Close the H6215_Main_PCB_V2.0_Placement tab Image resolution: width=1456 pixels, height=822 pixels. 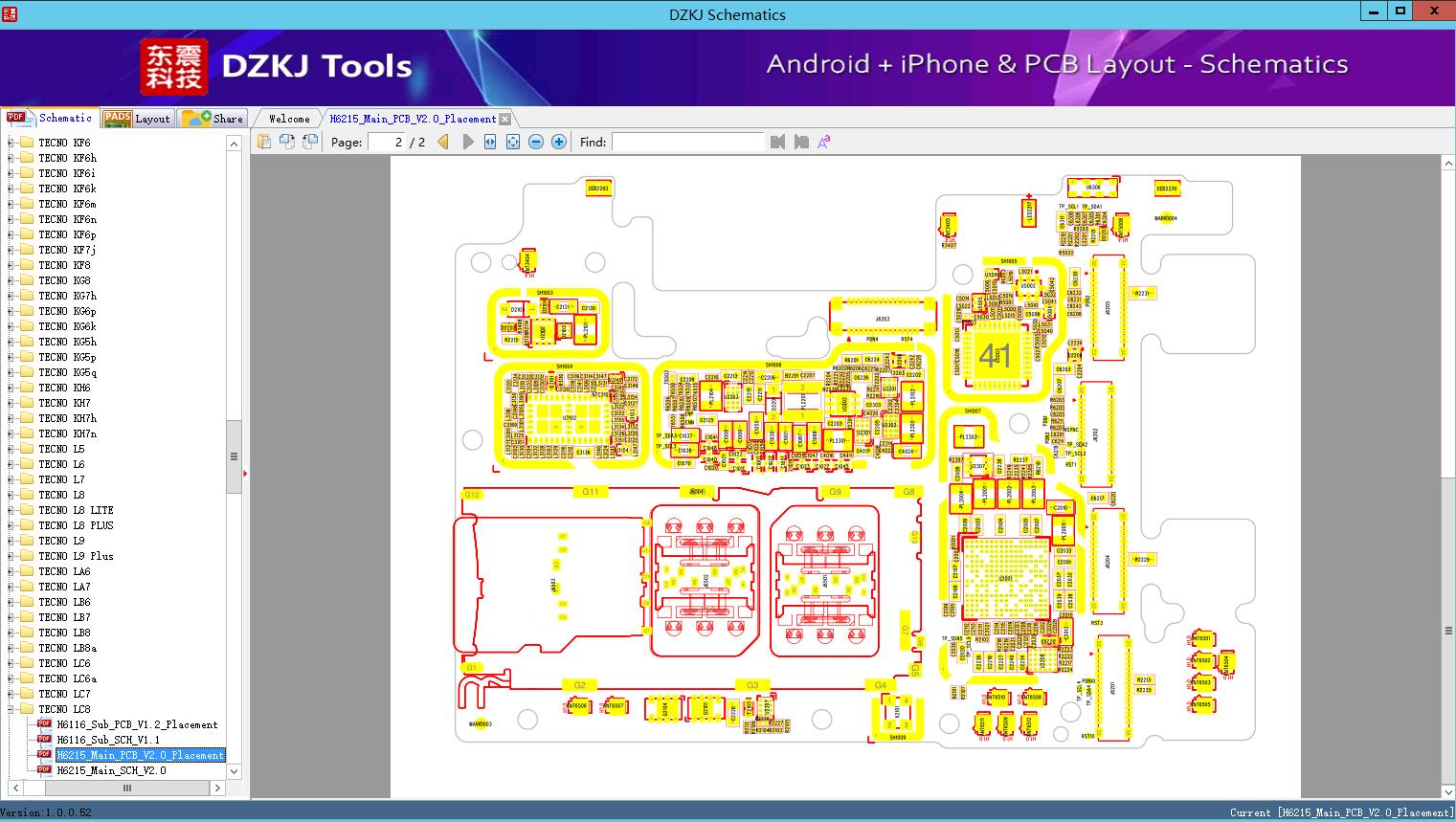[504, 119]
